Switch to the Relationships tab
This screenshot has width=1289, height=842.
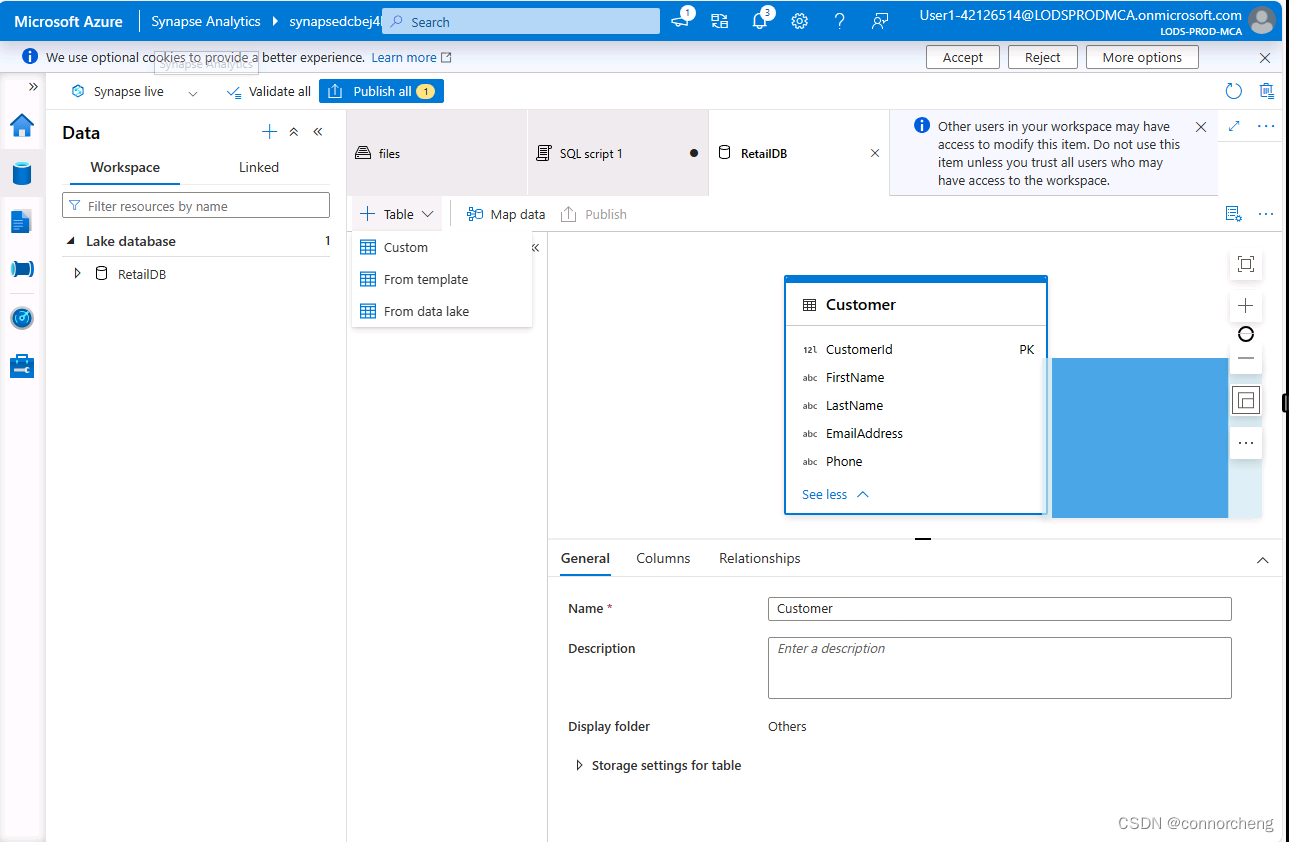[760, 558]
